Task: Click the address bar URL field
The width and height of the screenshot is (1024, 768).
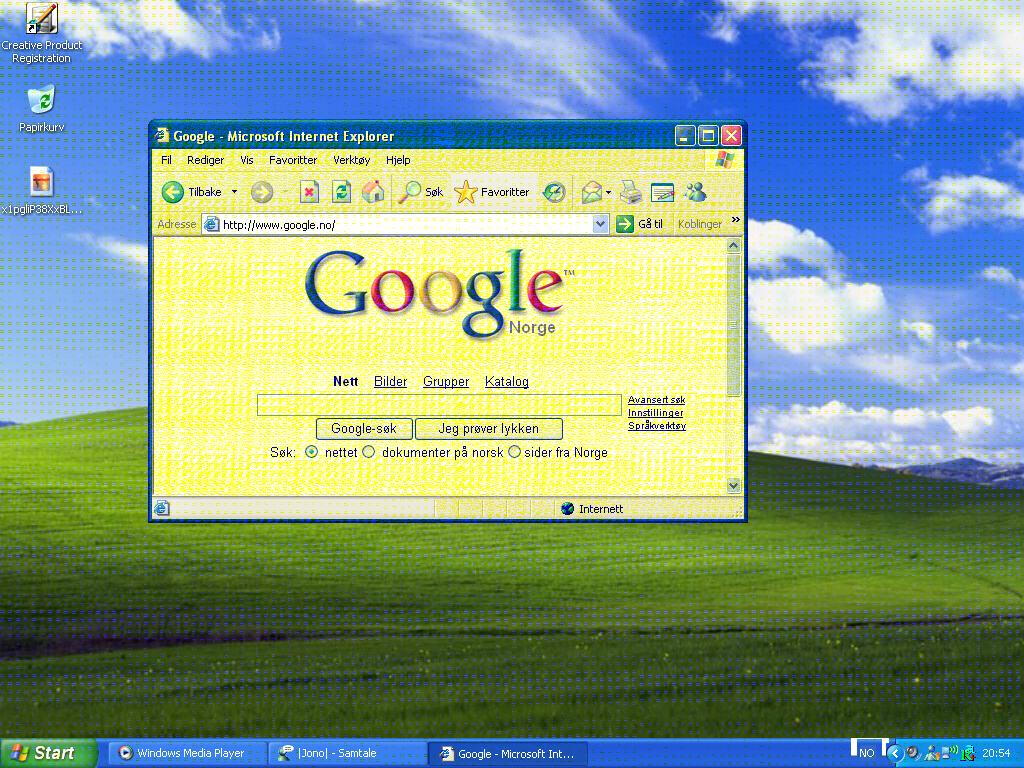Action: point(406,225)
